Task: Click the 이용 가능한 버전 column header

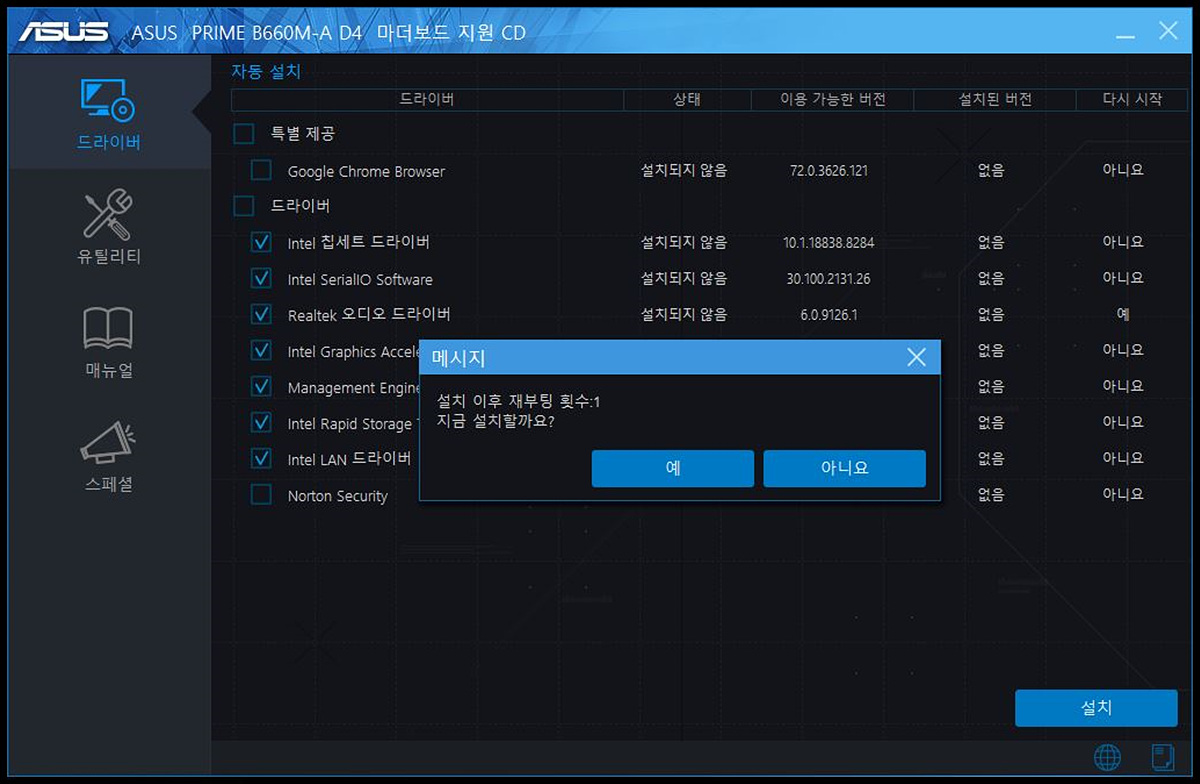Action: pyautogui.click(x=833, y=99)
